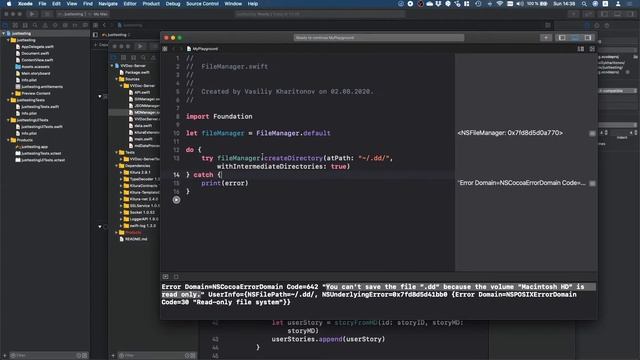The width and height of the screenshot is (640, 360).
Task: Run playground code with the gutter play button
Action: (x=176, y=200)
